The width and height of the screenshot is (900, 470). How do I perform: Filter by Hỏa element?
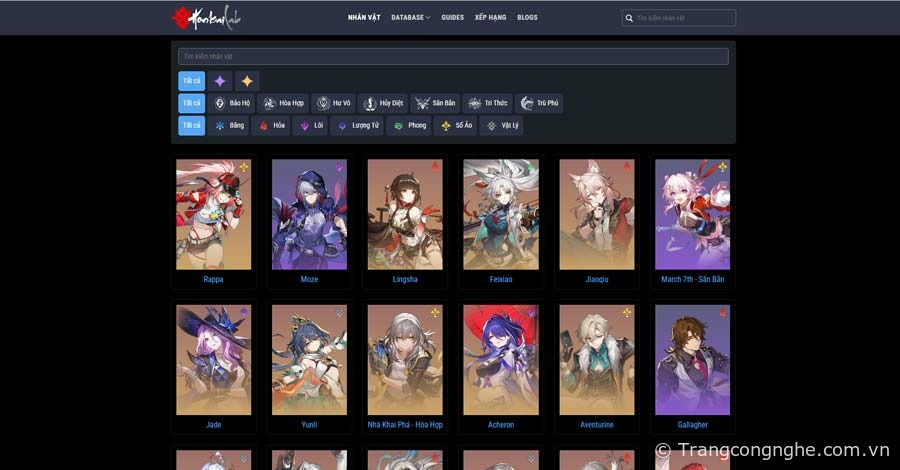pos(271,125)
